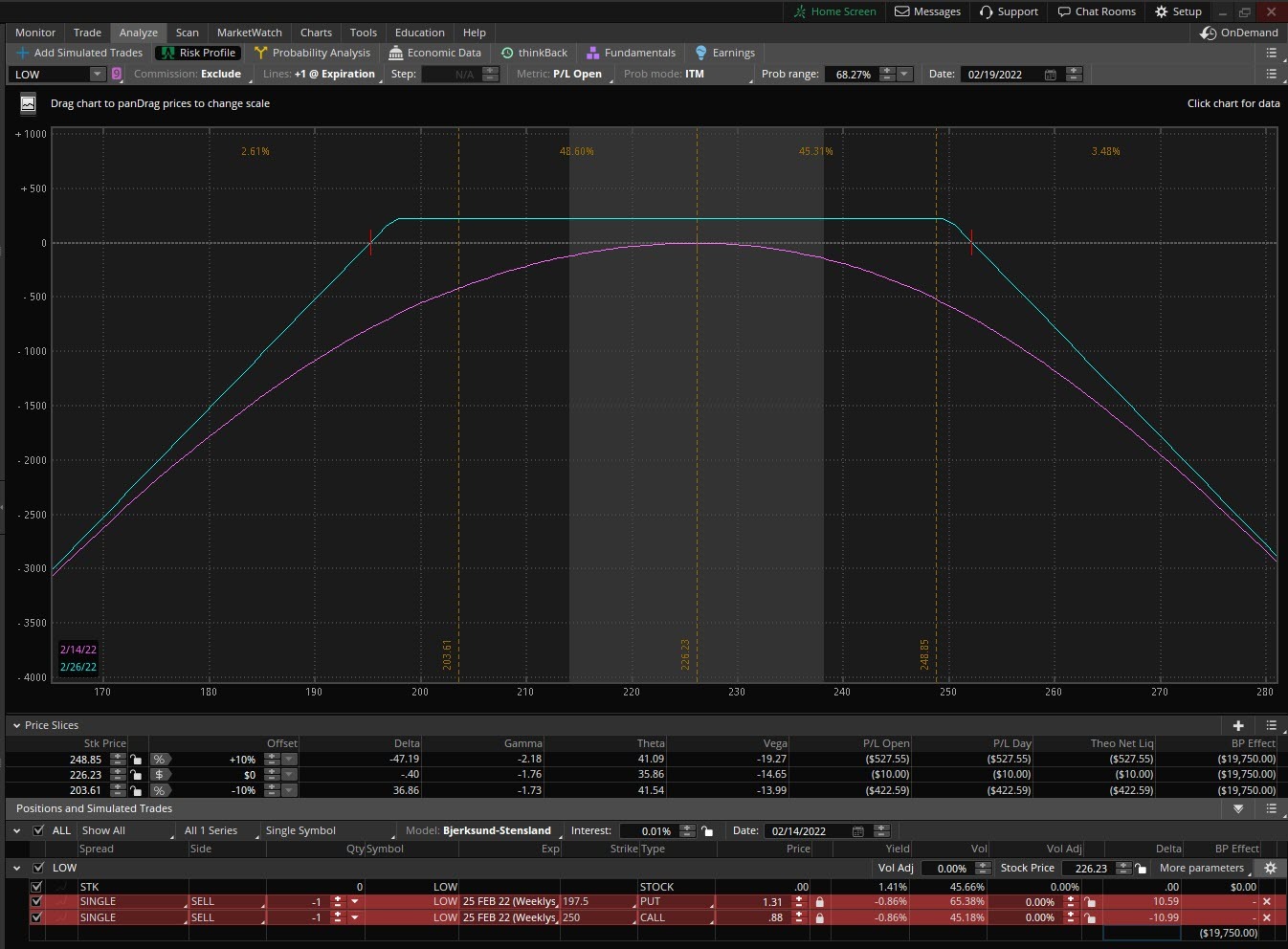Open the LOW symbol dropdown
Screen dimensions: 1288x949
tap(97, 75)
